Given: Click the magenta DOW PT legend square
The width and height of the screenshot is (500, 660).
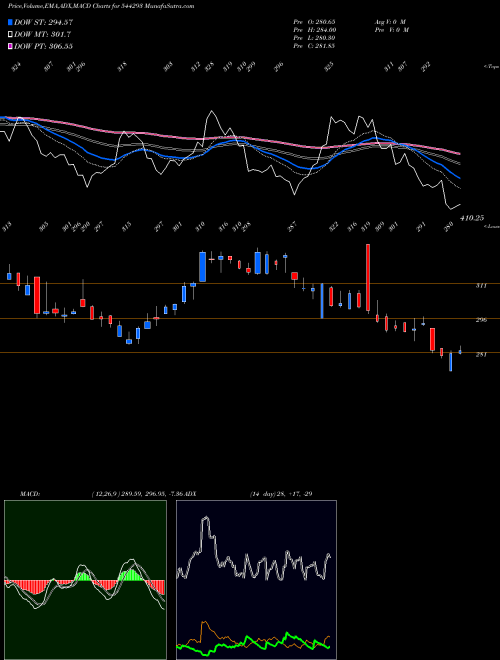Looking at the screenshot, I should click(x=11, y=46).
